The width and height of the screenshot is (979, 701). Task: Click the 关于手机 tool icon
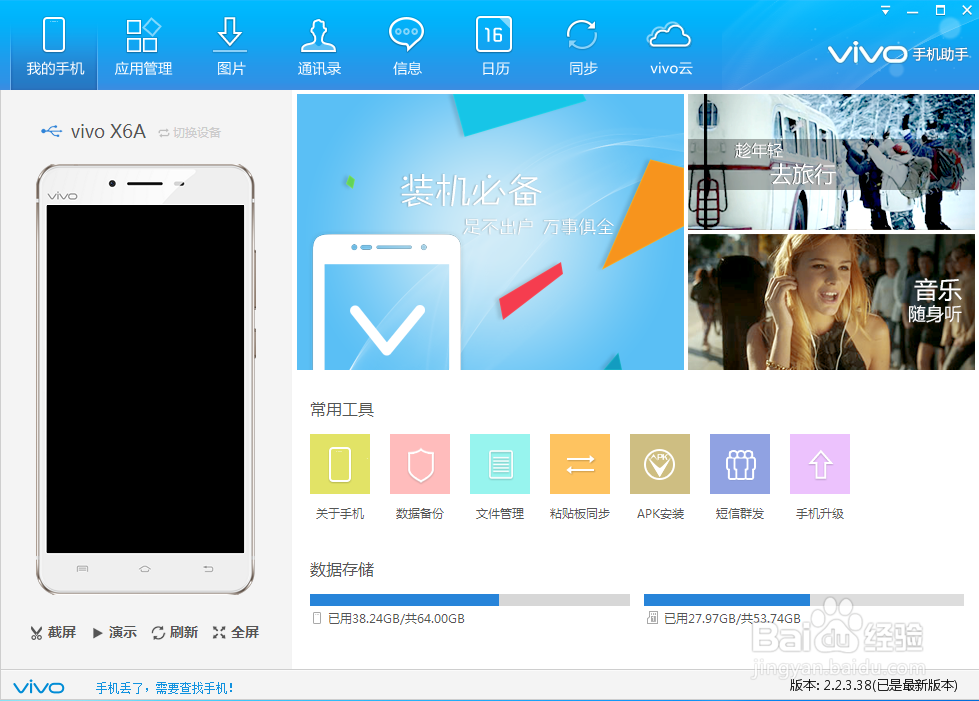click(x=340, y=464)
